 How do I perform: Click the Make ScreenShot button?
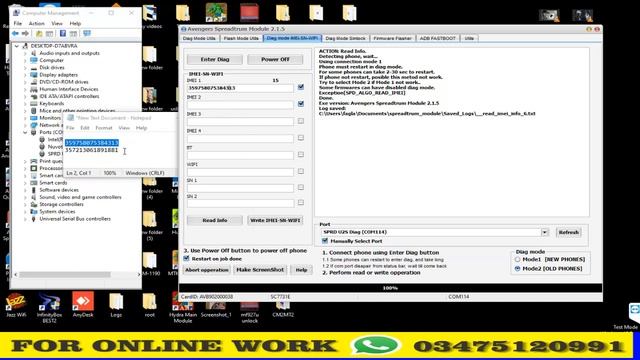coord(260,270)
